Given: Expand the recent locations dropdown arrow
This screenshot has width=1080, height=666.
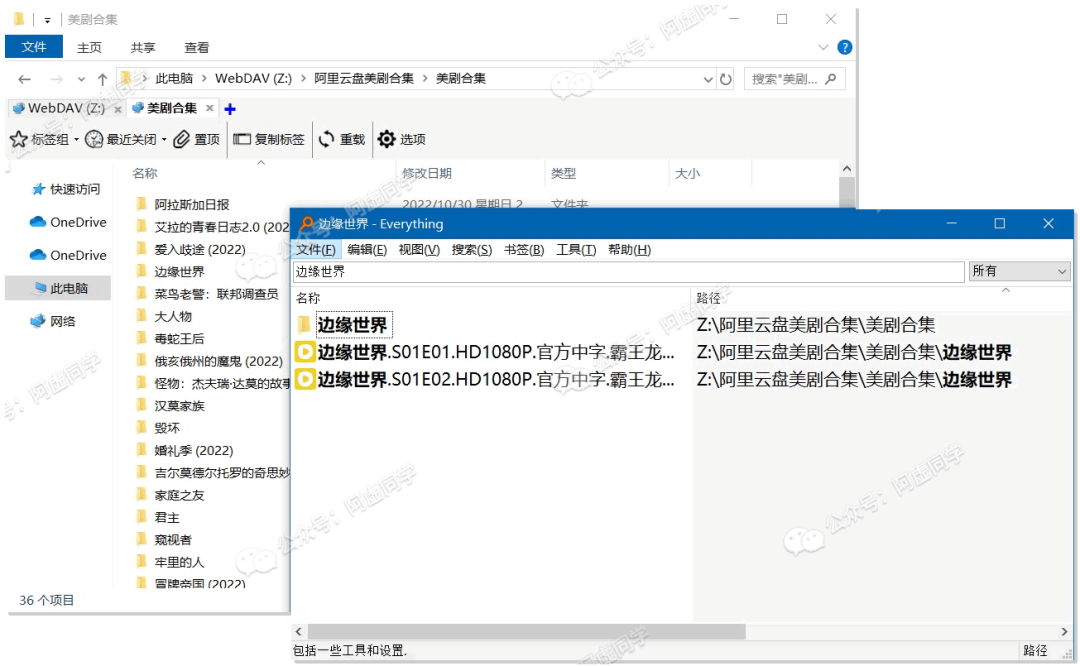Looking at the screenshot, I should coord(81,79).
